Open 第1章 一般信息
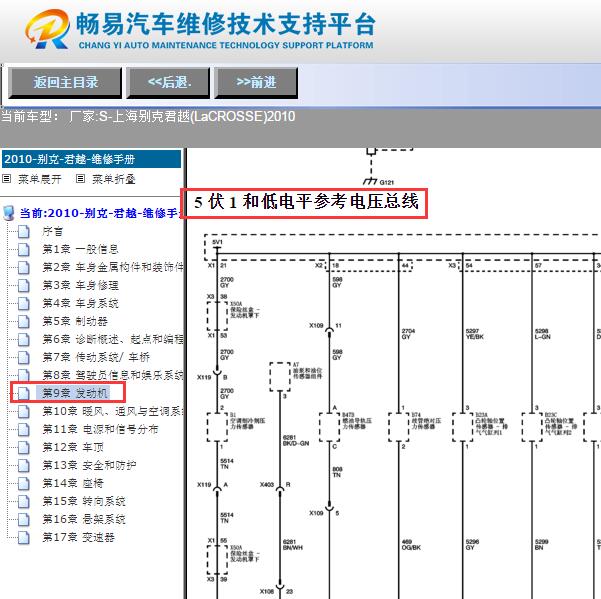The width and height of the screenshot is (601, 599). 80,249
